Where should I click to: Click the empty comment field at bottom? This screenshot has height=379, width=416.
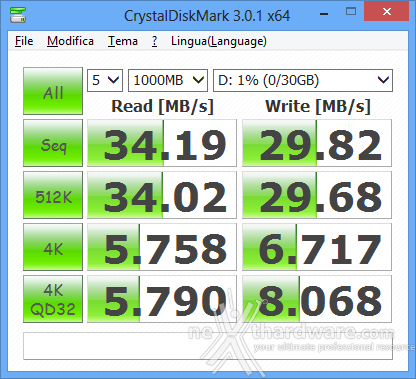click(208, 346)
